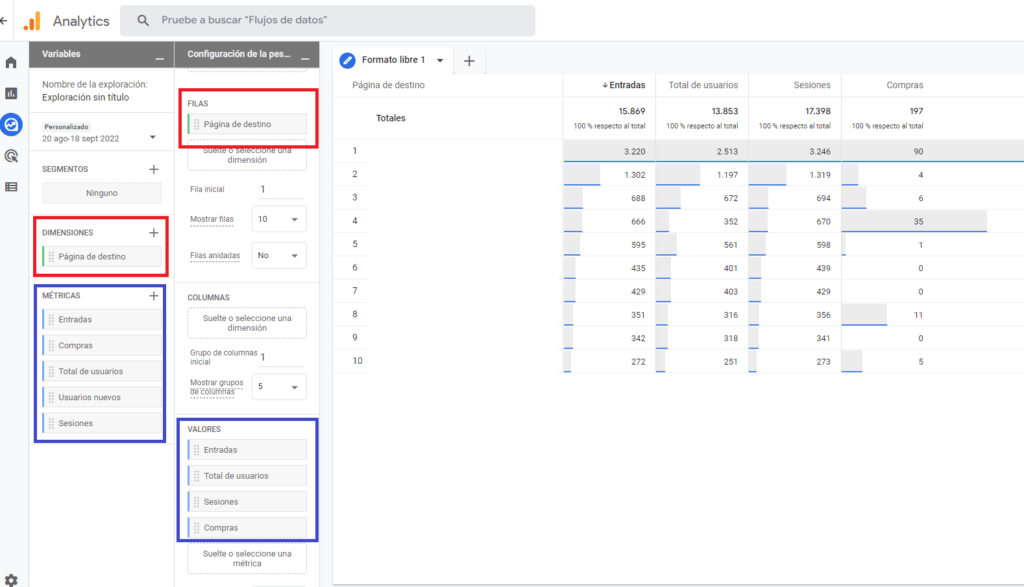Image resolution: width=1024 pixels, height=587 pixels.
Task: Click the pencil icon on Formato libre 1 tab
Action: [x=347, y=60]
